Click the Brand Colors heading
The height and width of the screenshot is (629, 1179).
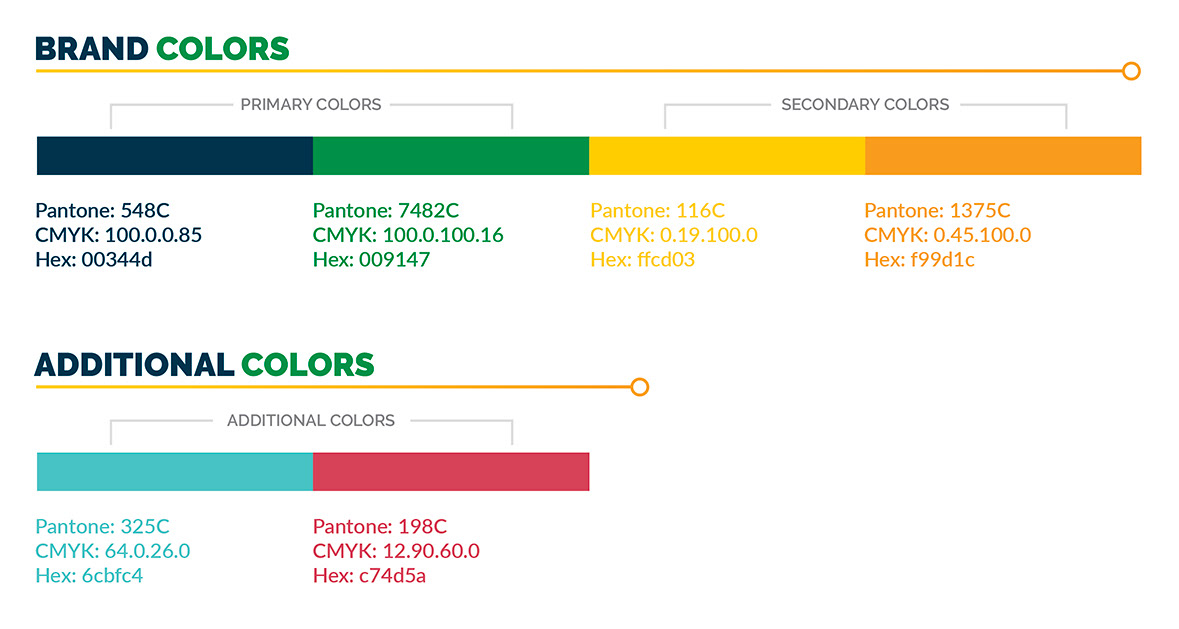click(162, 48)
